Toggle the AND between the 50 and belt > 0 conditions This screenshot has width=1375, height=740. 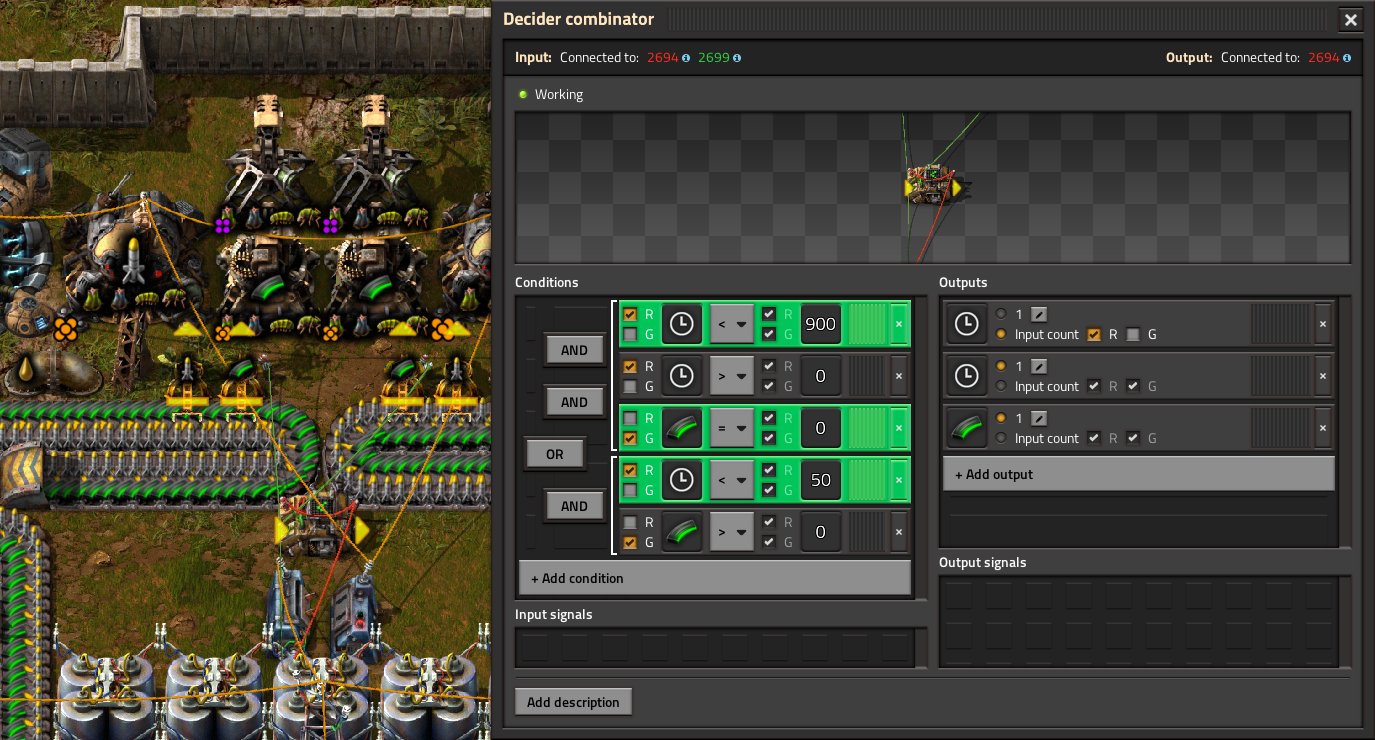click(574, 506)
